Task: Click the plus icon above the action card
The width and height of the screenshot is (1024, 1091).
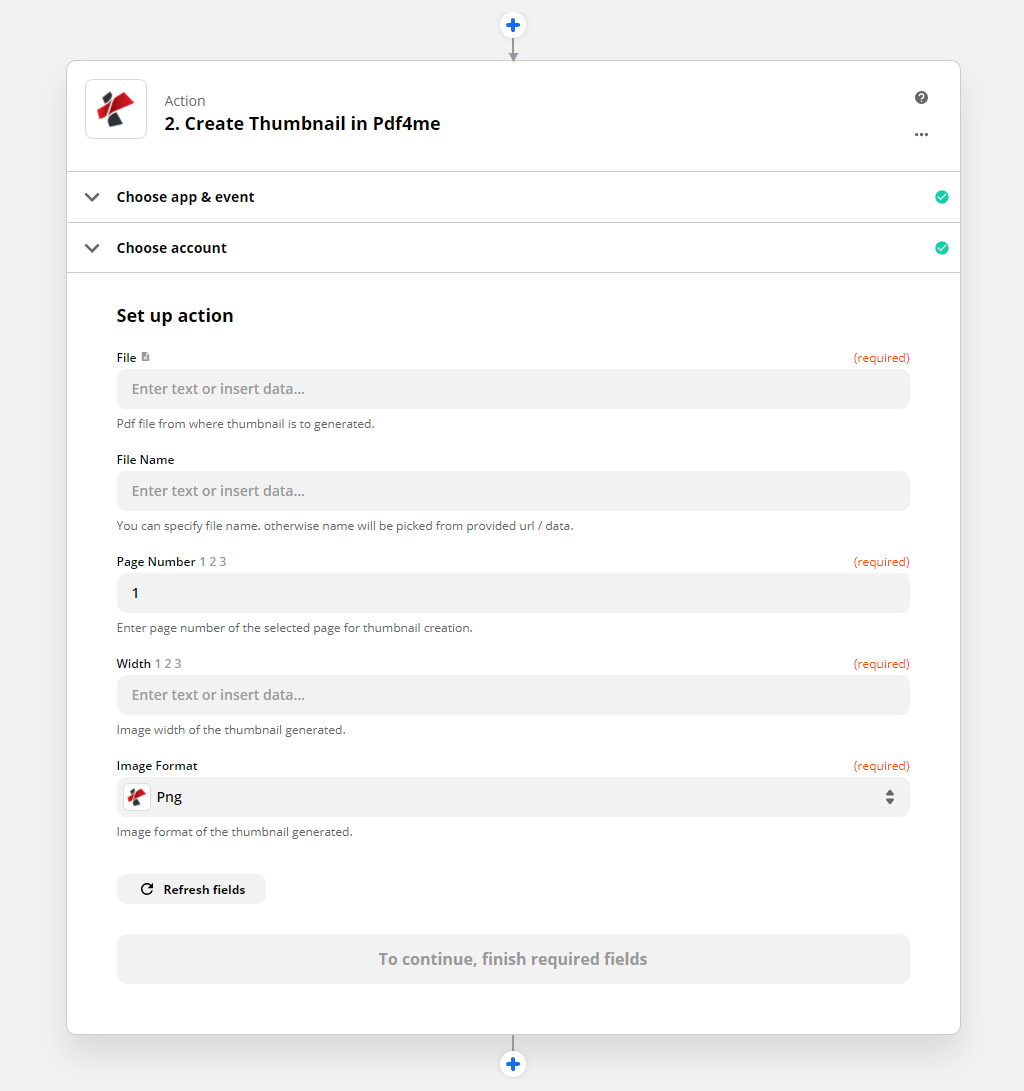Action: click(x=513, y=25)
